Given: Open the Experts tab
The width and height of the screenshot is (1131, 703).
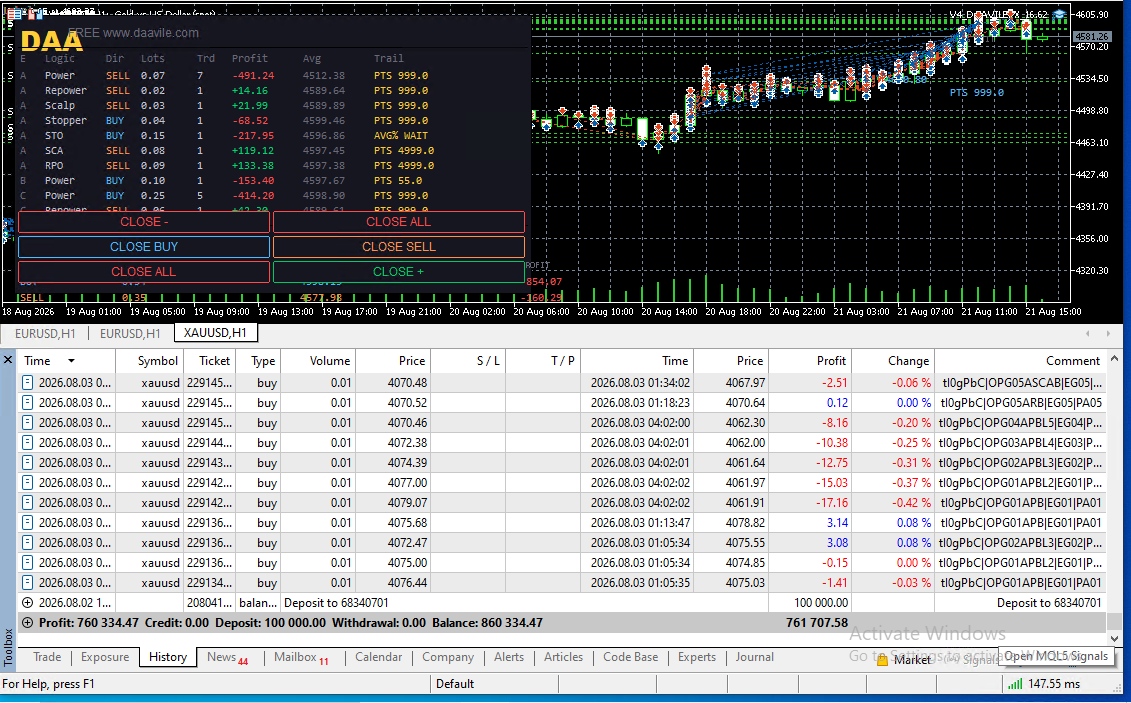Looking at the screenshot, I should point(697,657).
